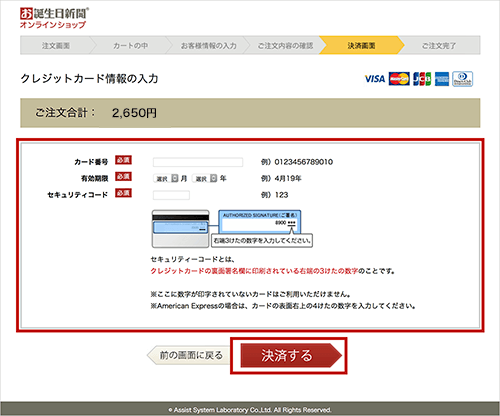Open the 注文画面 step tab

[x=56, y=45]
